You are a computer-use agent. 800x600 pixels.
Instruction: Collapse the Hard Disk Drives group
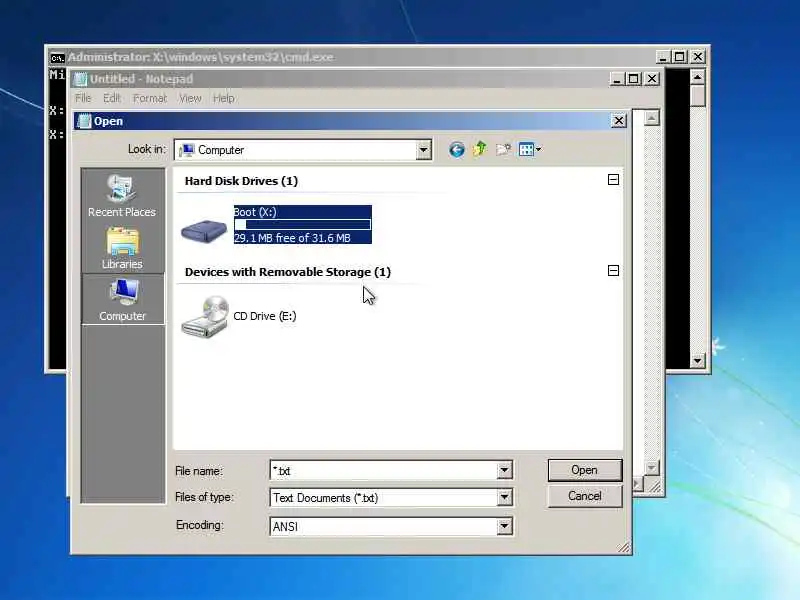click(x=613, y=180)
